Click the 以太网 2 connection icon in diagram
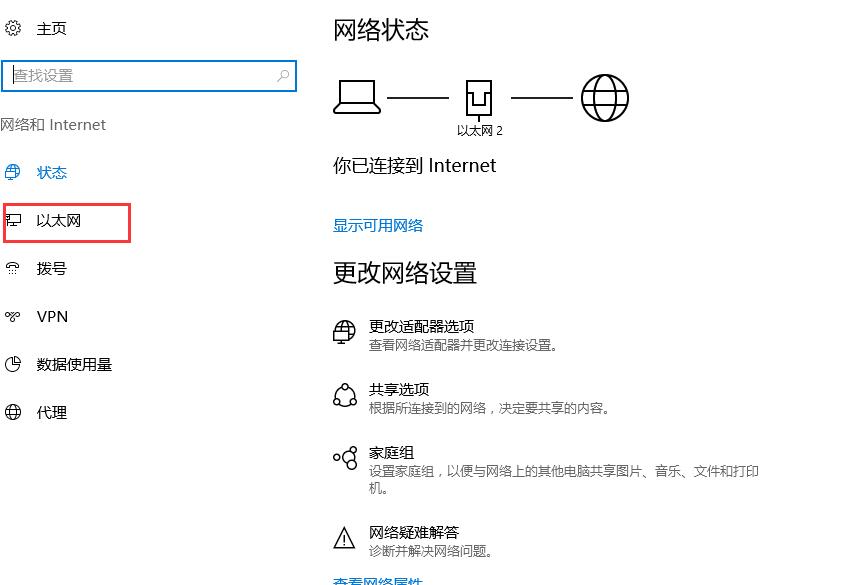 click(479, 97)
